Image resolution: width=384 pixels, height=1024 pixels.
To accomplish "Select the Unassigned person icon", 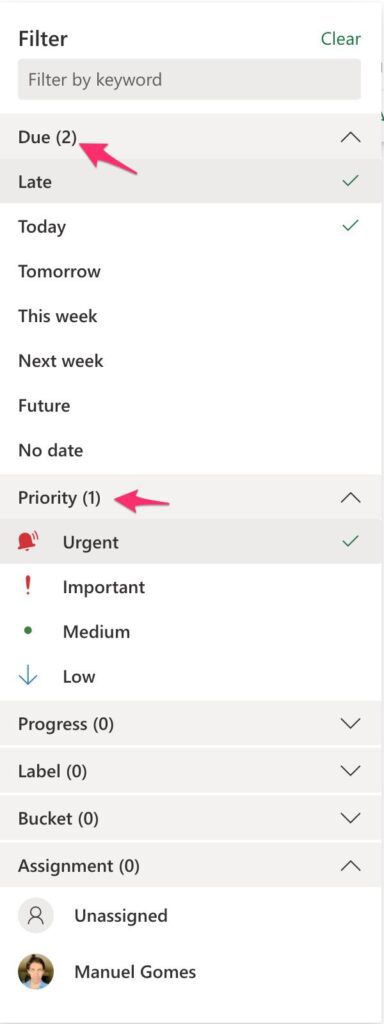I will tap(36, 915).
